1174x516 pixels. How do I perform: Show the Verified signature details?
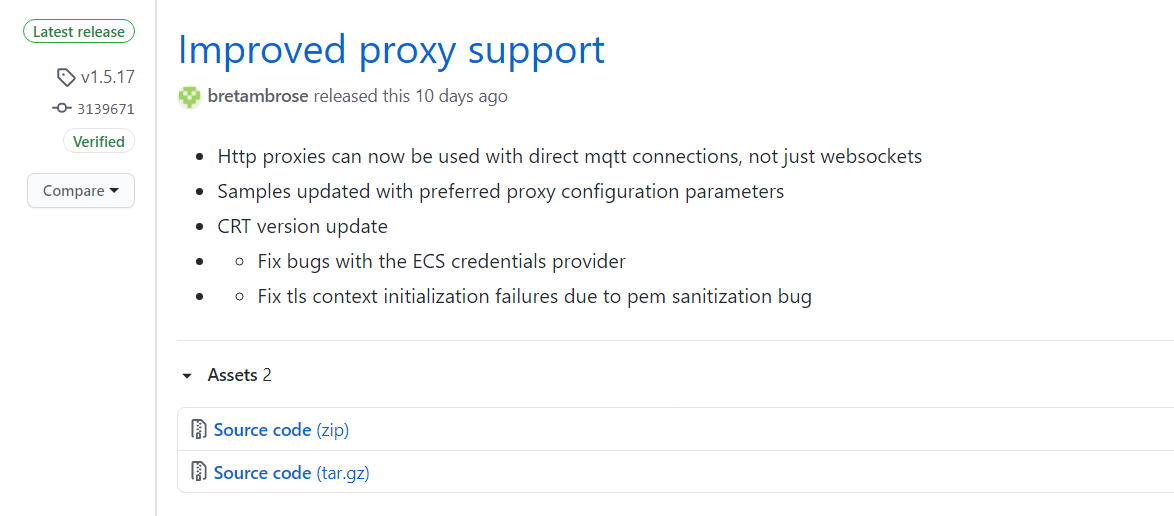(x=99, y=142)
